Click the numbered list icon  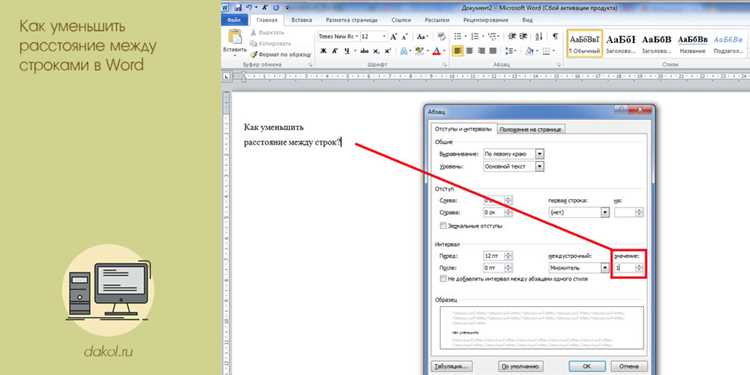point(476,36)
